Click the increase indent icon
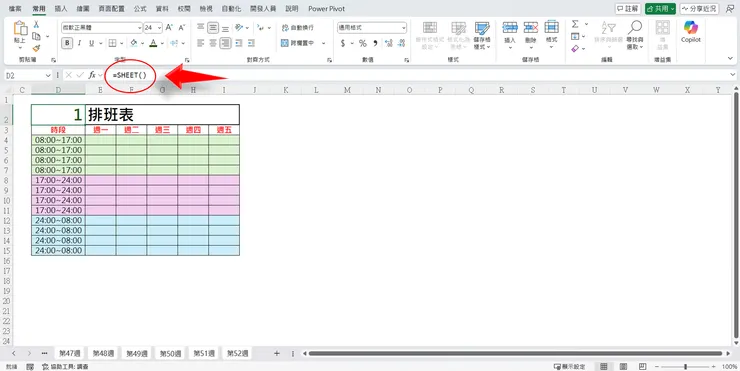This screenshot has width=740, height=371. click(252, 43)
